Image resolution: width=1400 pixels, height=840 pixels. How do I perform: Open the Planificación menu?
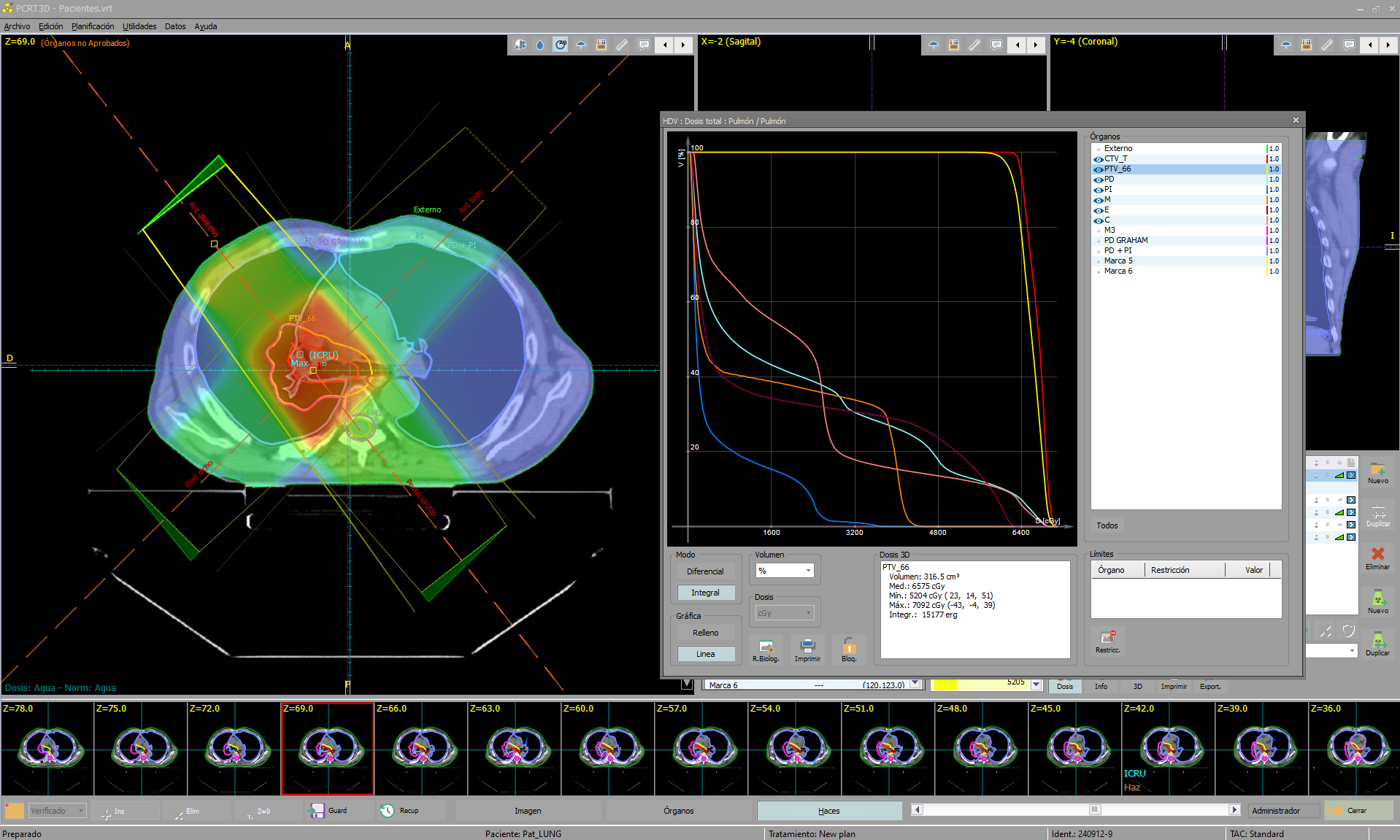93,26
